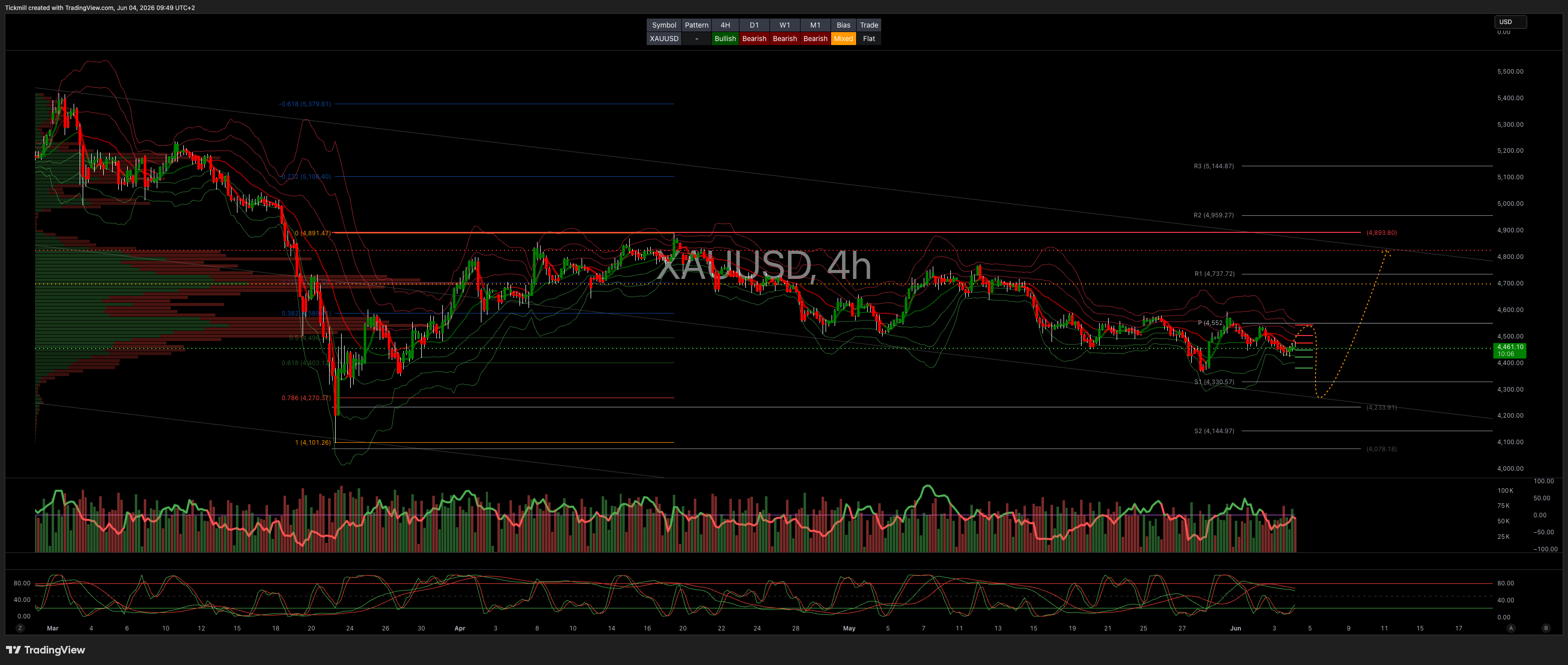Click the Bias column header

point(843,25)
